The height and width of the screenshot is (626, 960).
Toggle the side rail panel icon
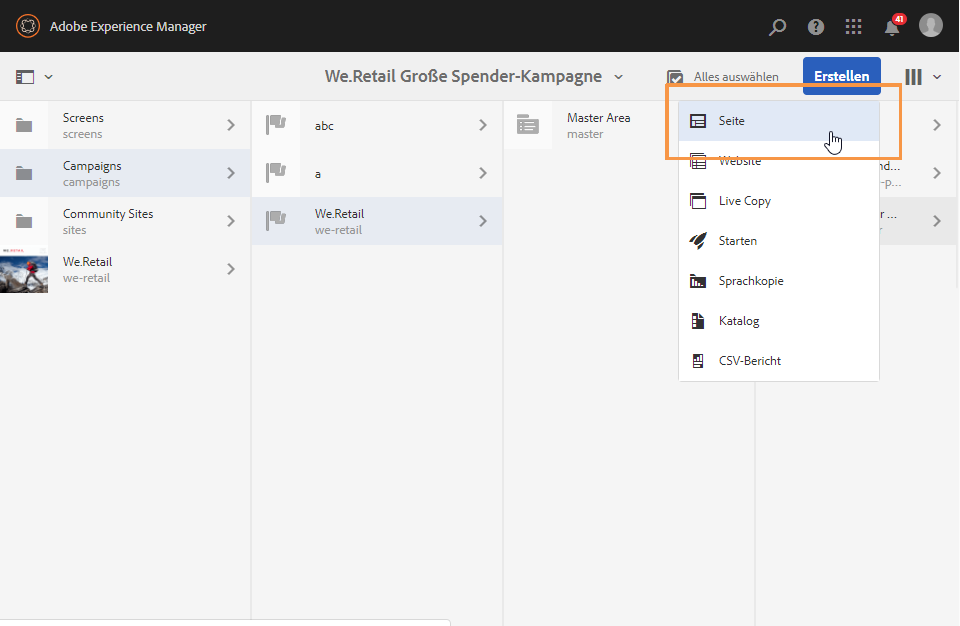point(26,77)
